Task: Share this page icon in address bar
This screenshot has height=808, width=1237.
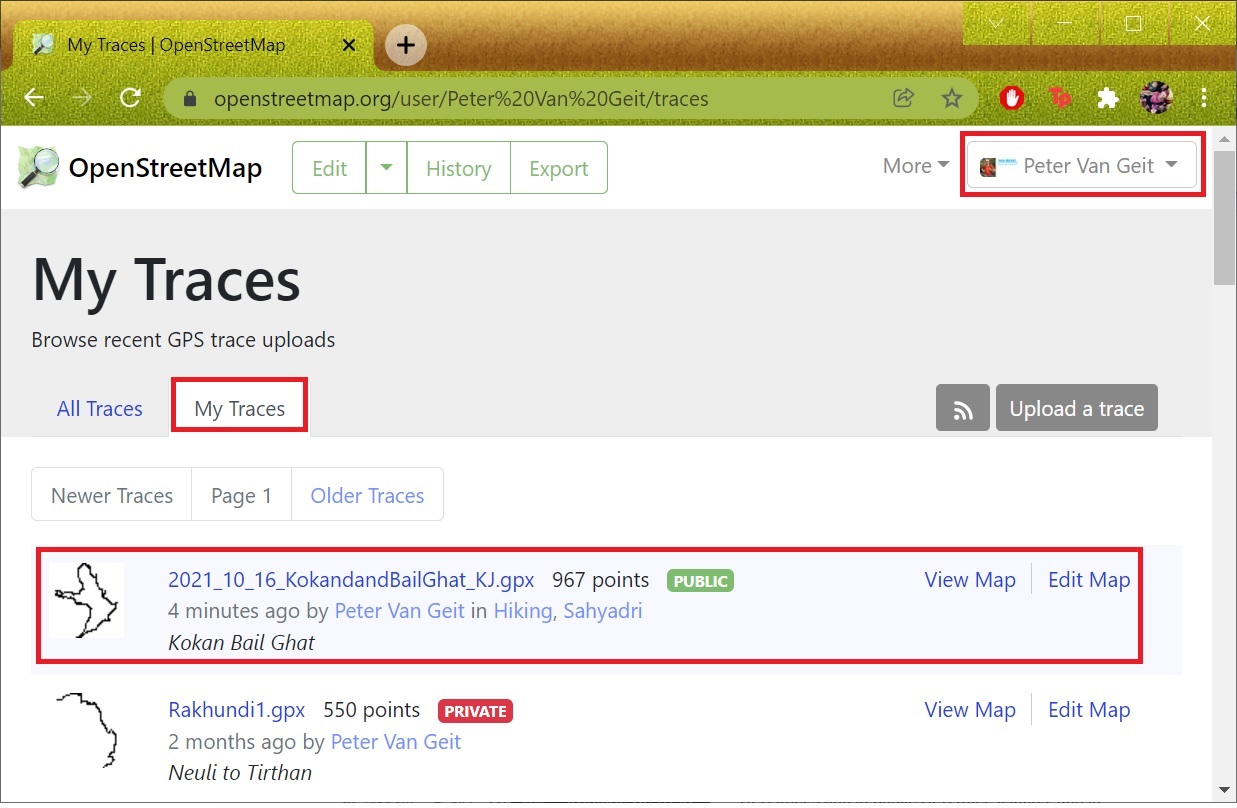Action: (x=903, y=98)
